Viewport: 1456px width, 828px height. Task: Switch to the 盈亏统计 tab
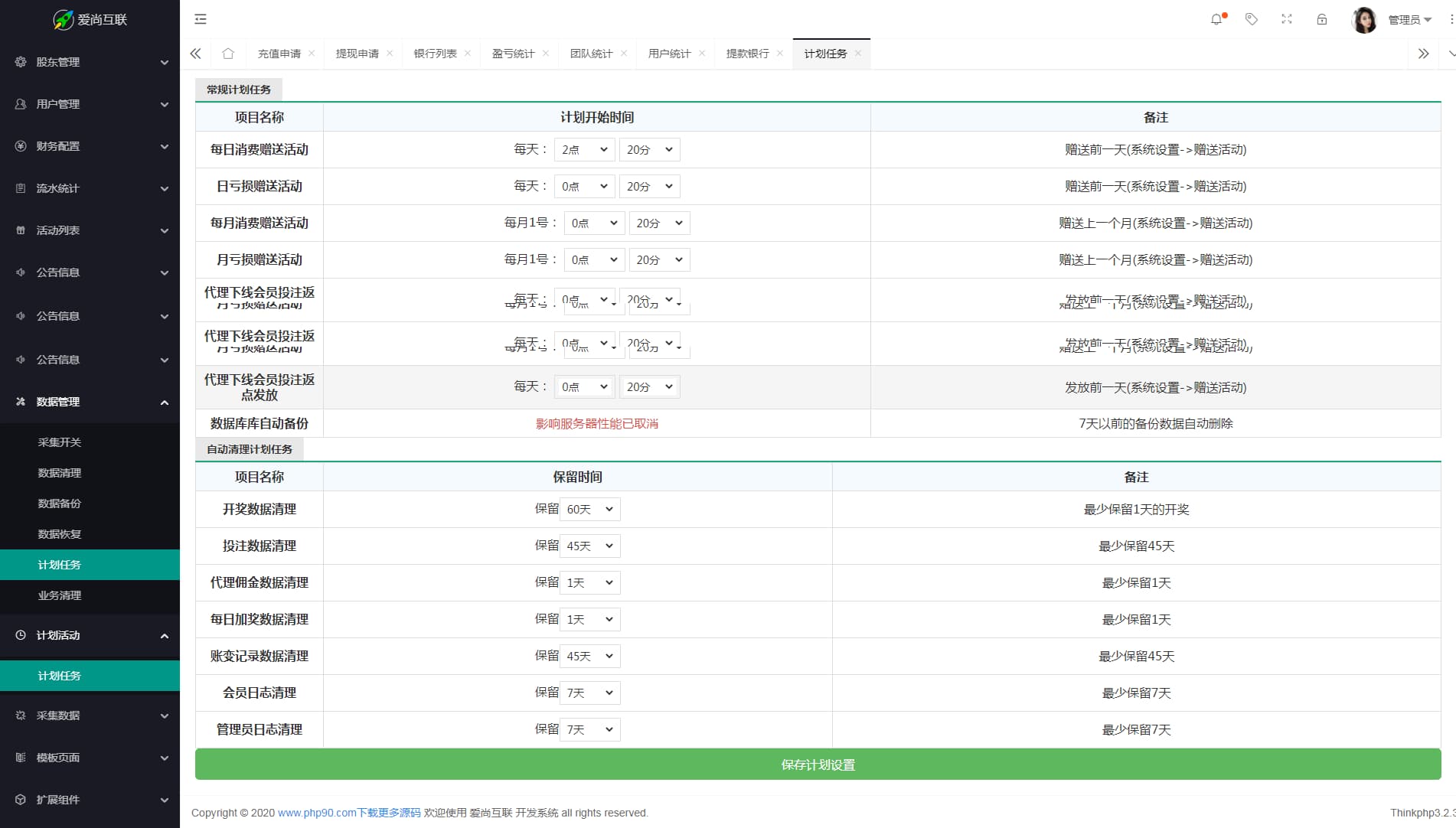(513, 54)
